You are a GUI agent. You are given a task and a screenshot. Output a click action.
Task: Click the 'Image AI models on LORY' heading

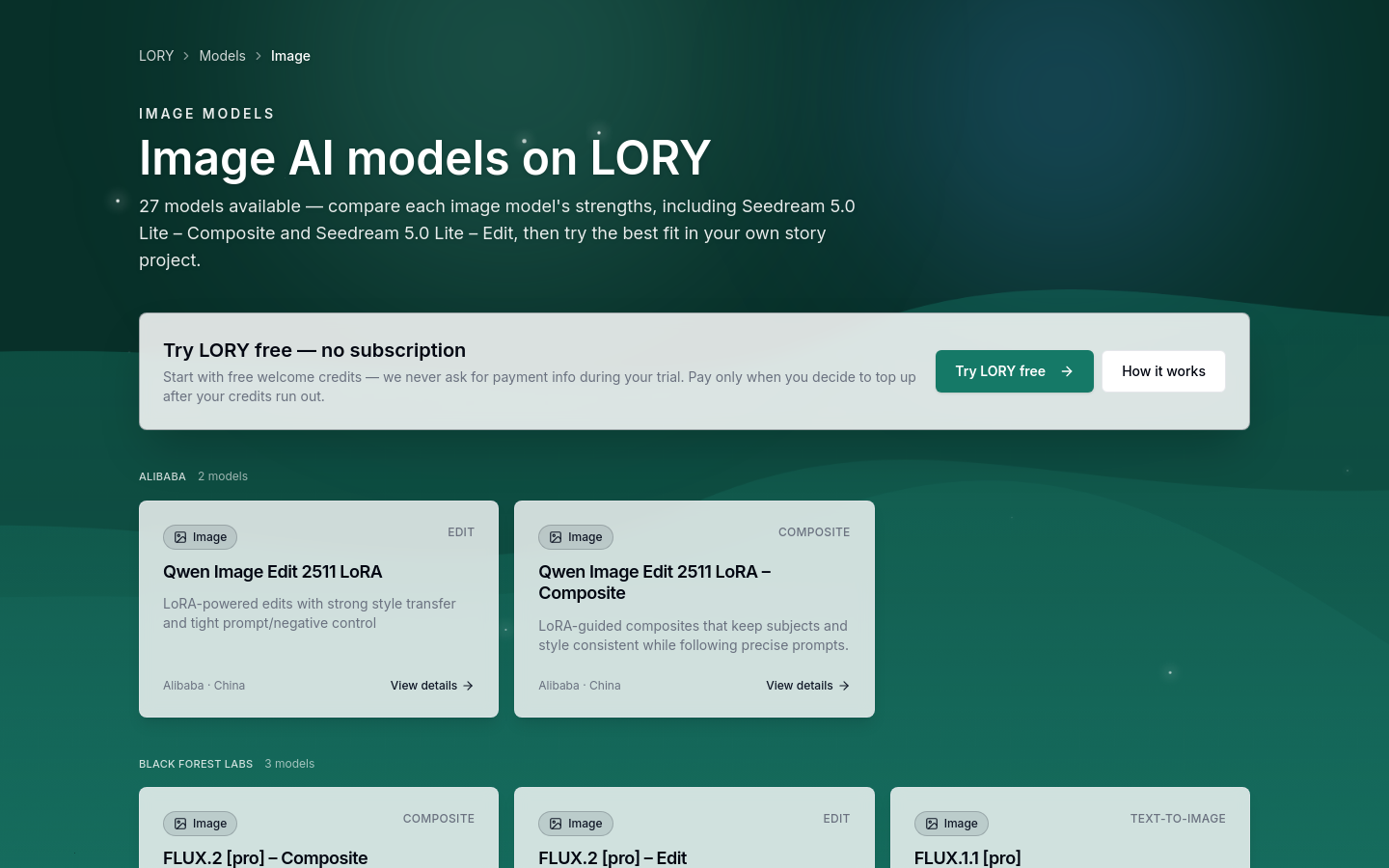424,158
